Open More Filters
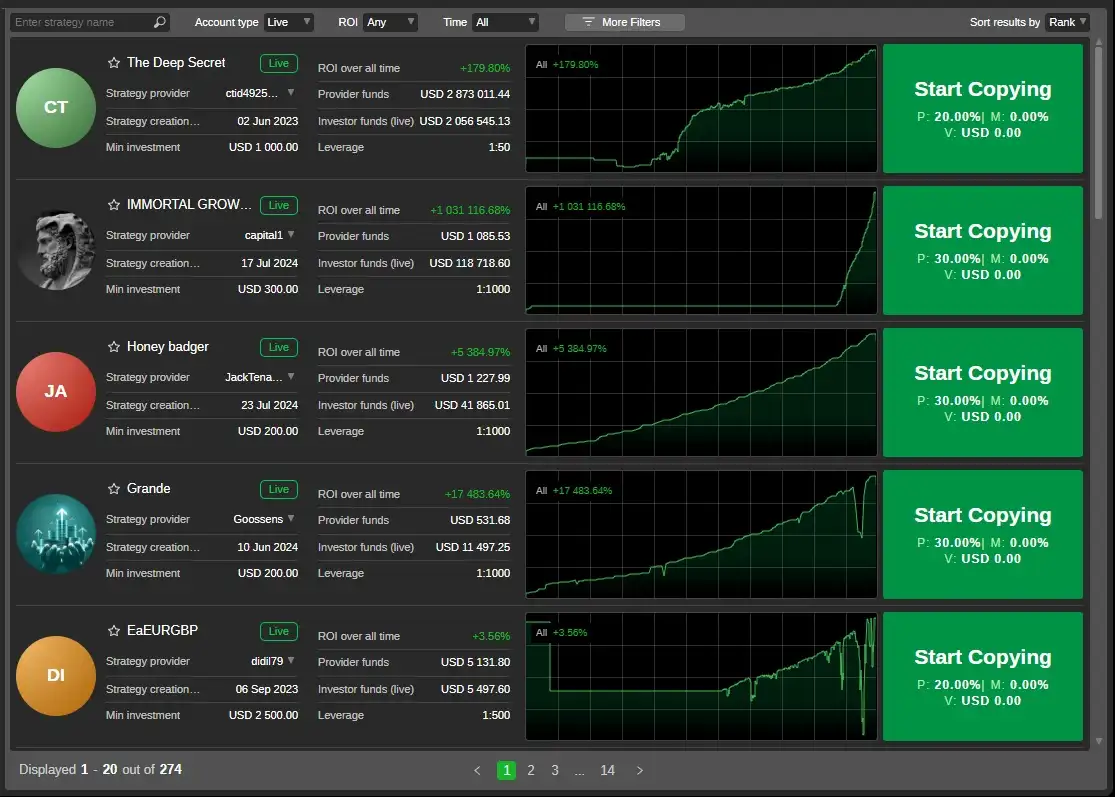Viewport: 1115px width, 797px height. tap(624, 22)
